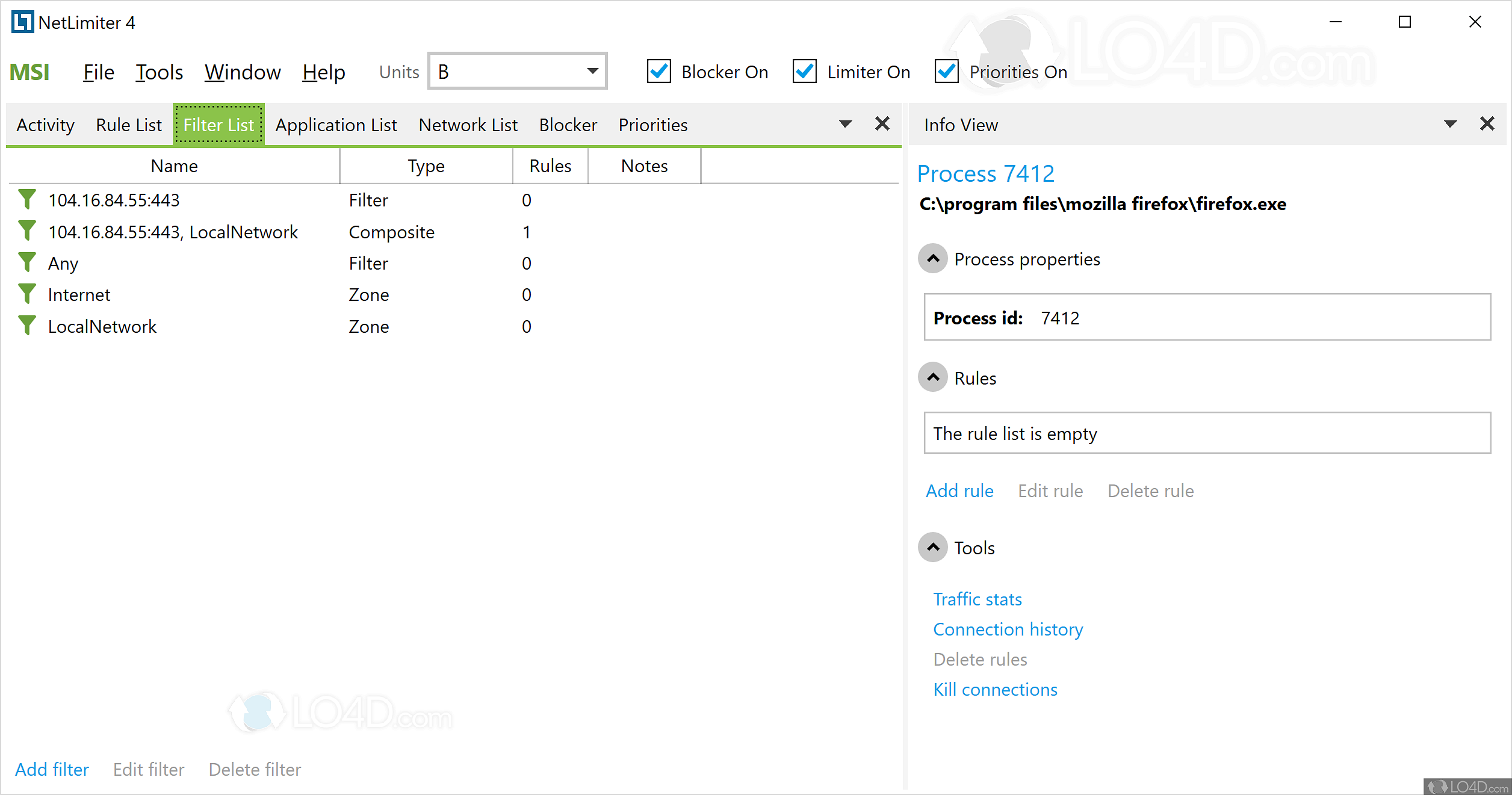This screenshot has height=795, width=1512.
Task: Collapse the Process properties section icon
Action: point(932,259)
